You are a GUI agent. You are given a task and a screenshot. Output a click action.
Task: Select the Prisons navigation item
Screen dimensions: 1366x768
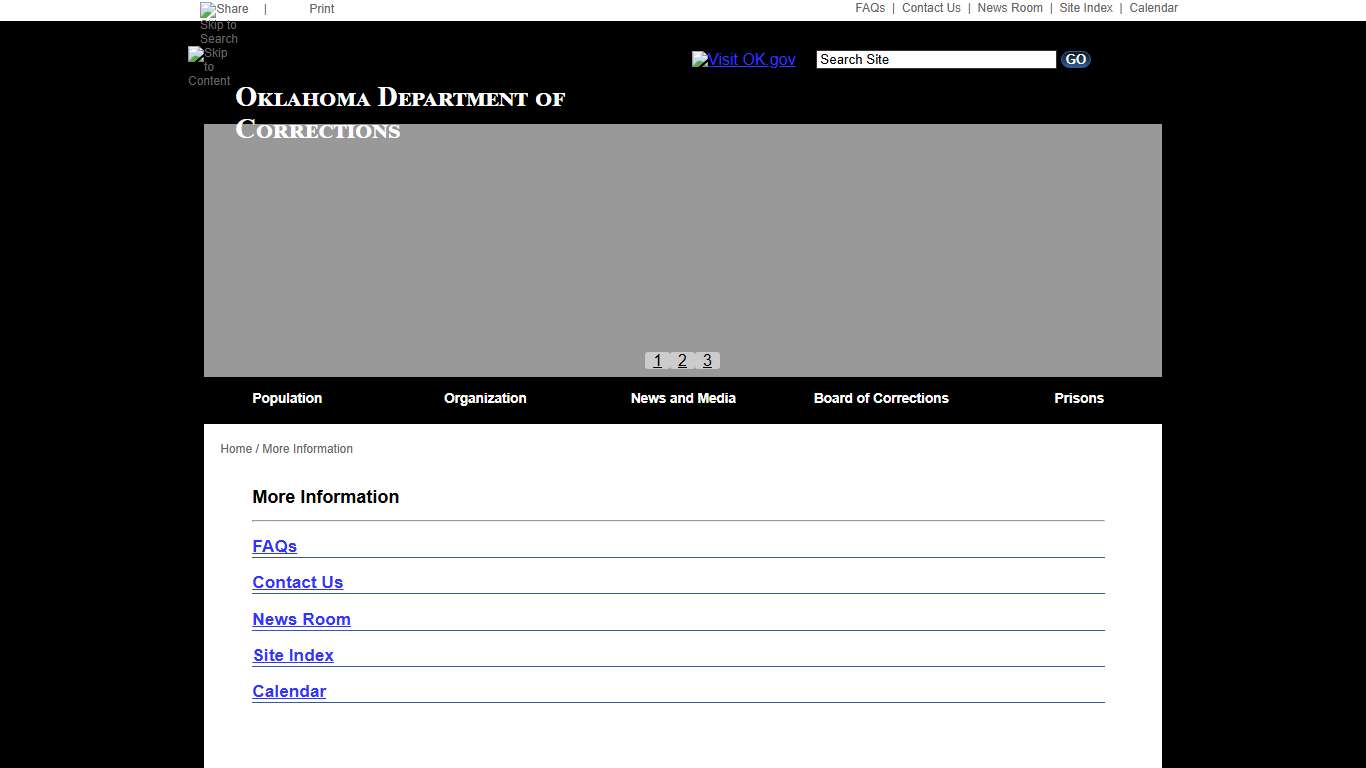(1078, 398)
